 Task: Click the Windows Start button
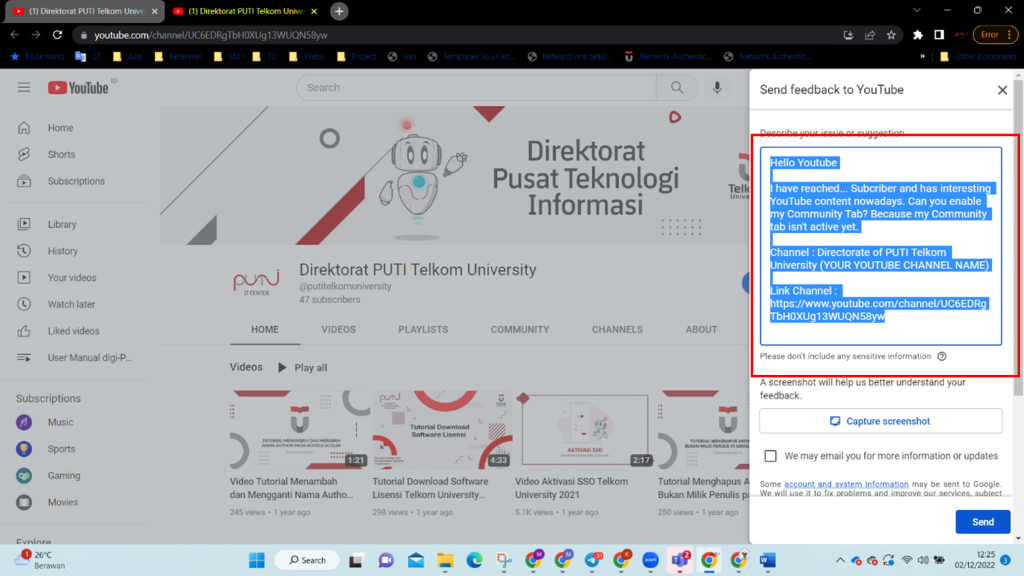pos(257,560)
